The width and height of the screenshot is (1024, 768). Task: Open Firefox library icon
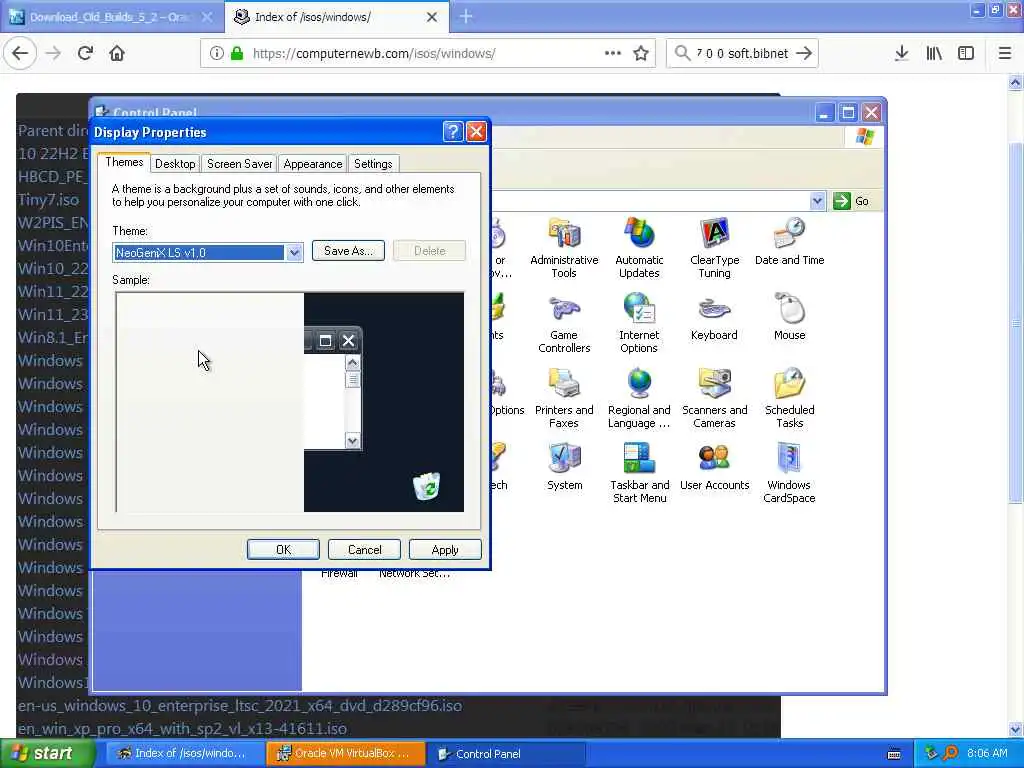click(934, 53)
